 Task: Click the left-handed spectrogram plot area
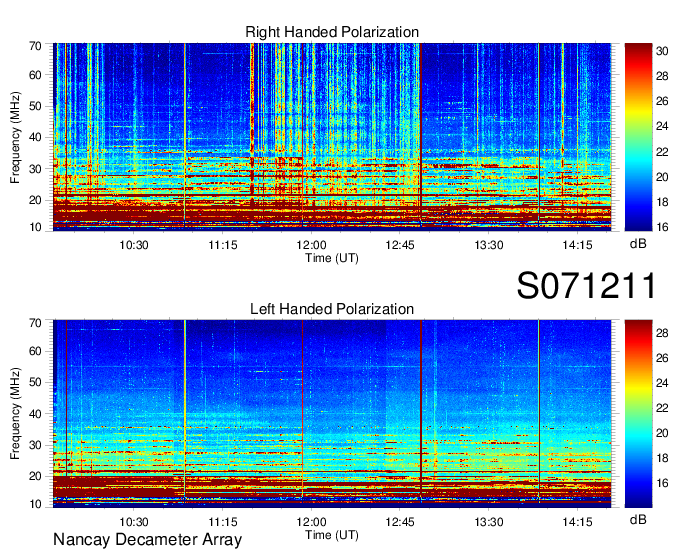pyautogui.click(x=332, y=413)
